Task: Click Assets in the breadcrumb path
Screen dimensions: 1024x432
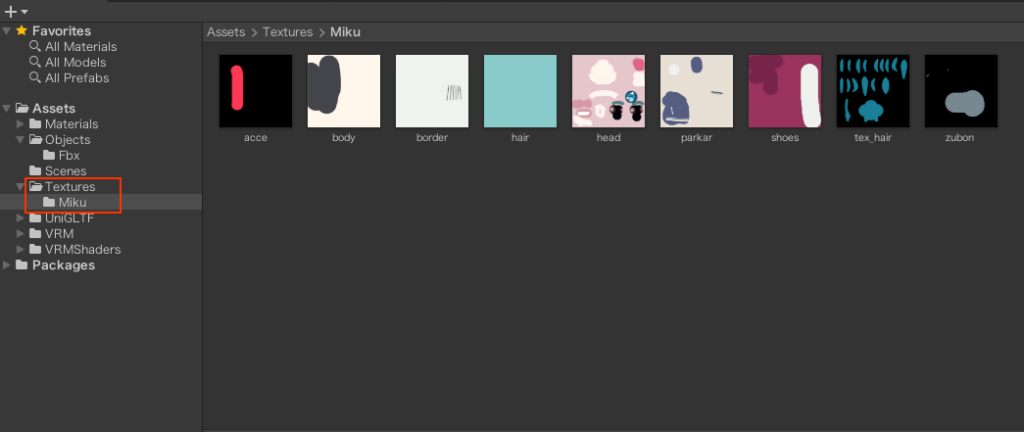Action: 226,32
